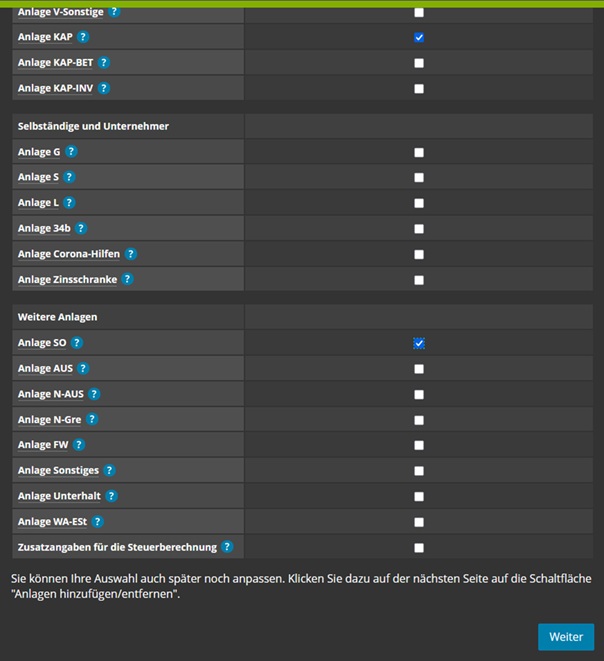Show help for Anlage Unterhalt
The height and width of the screenshot is (661, 604).
tap(111, 496)
